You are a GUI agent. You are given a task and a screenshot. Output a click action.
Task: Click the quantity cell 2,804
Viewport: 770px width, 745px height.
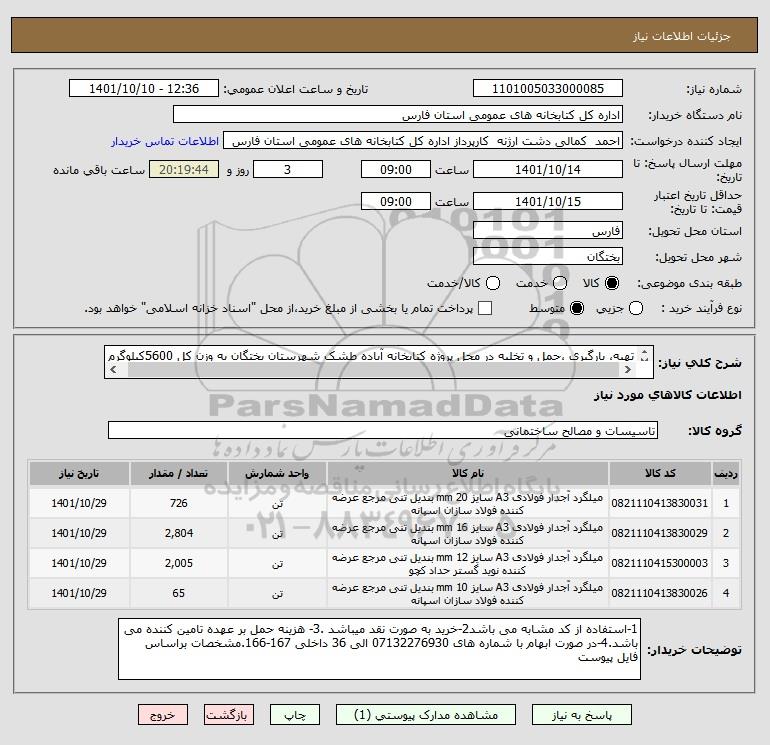179,533
